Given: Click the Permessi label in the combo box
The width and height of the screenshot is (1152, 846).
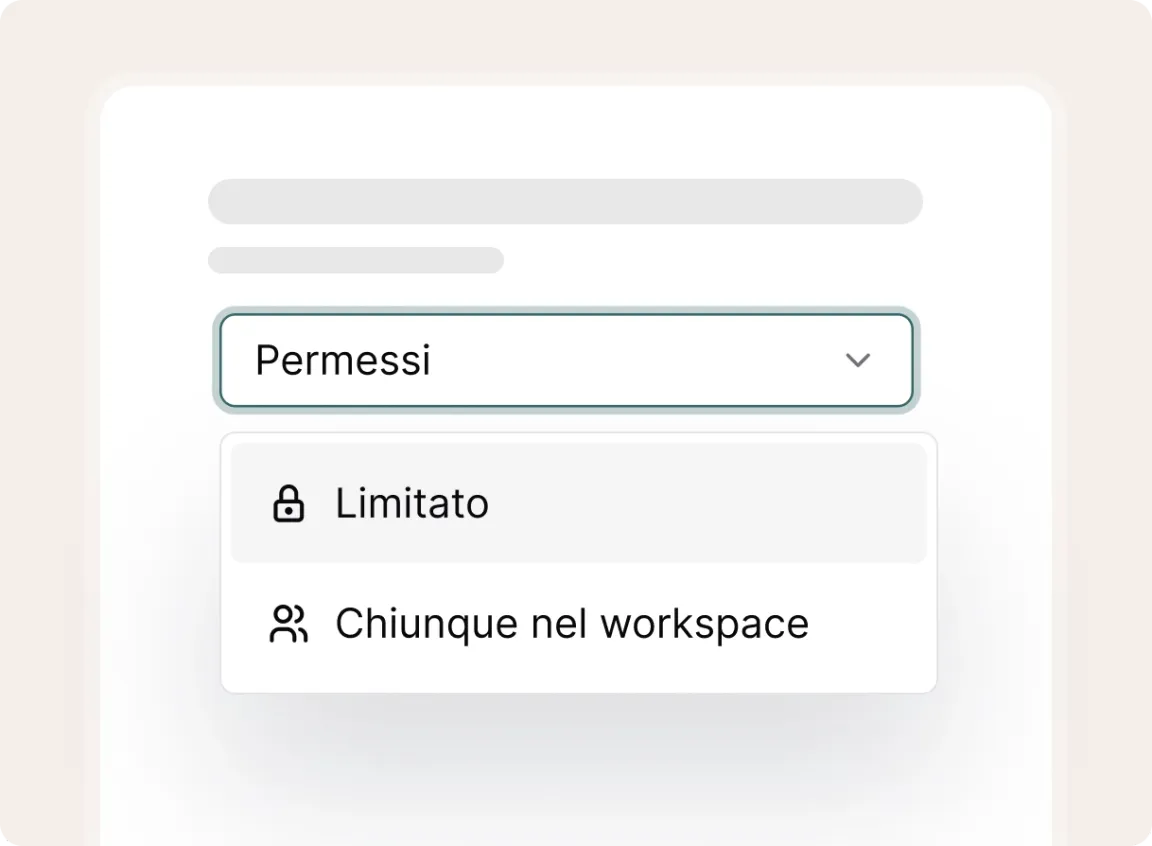Looking at the screenshot, I should [343, 360].
